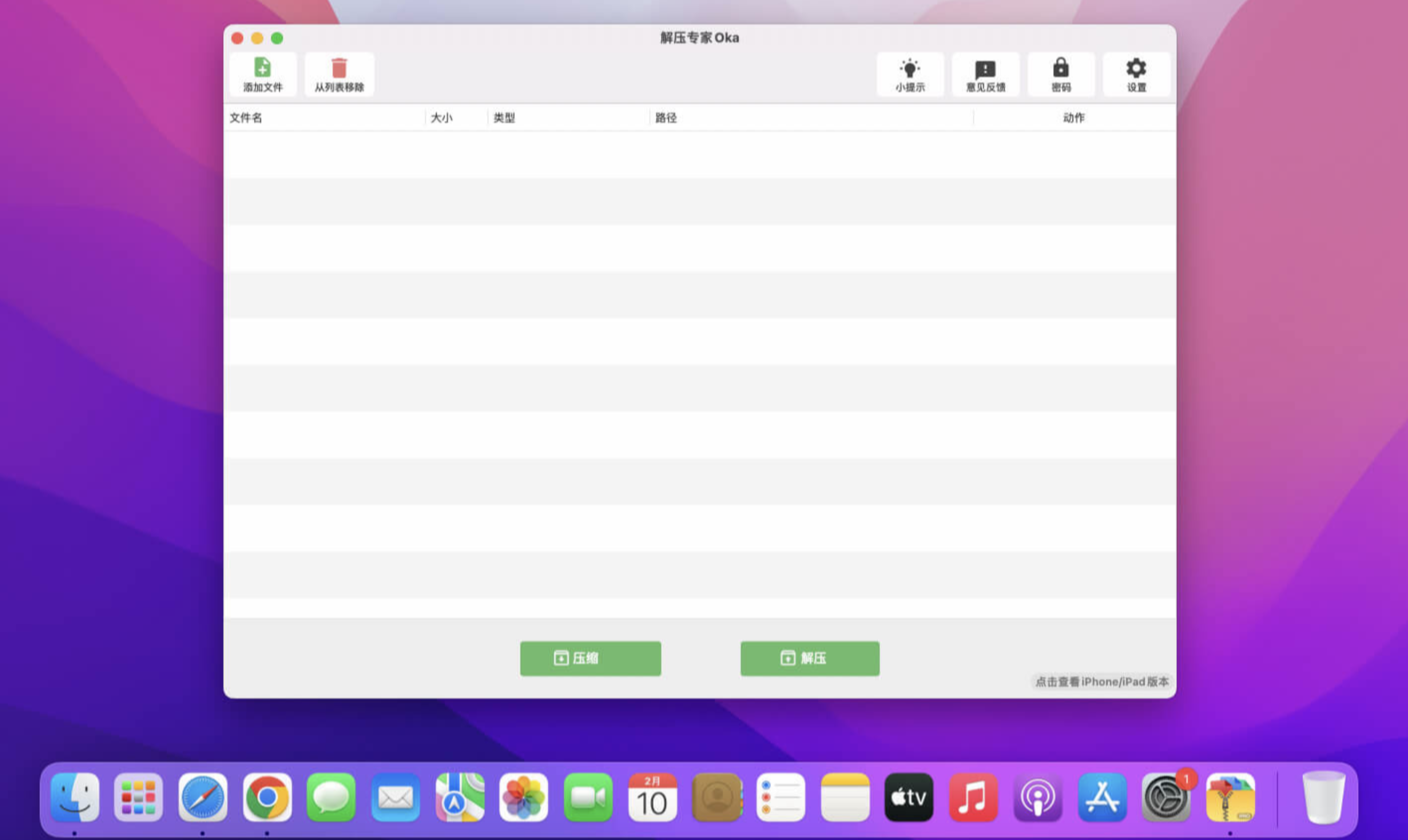Click the 密码 (Password) lock icon
Screen dimensions: 1408x840
(1061, 73)
